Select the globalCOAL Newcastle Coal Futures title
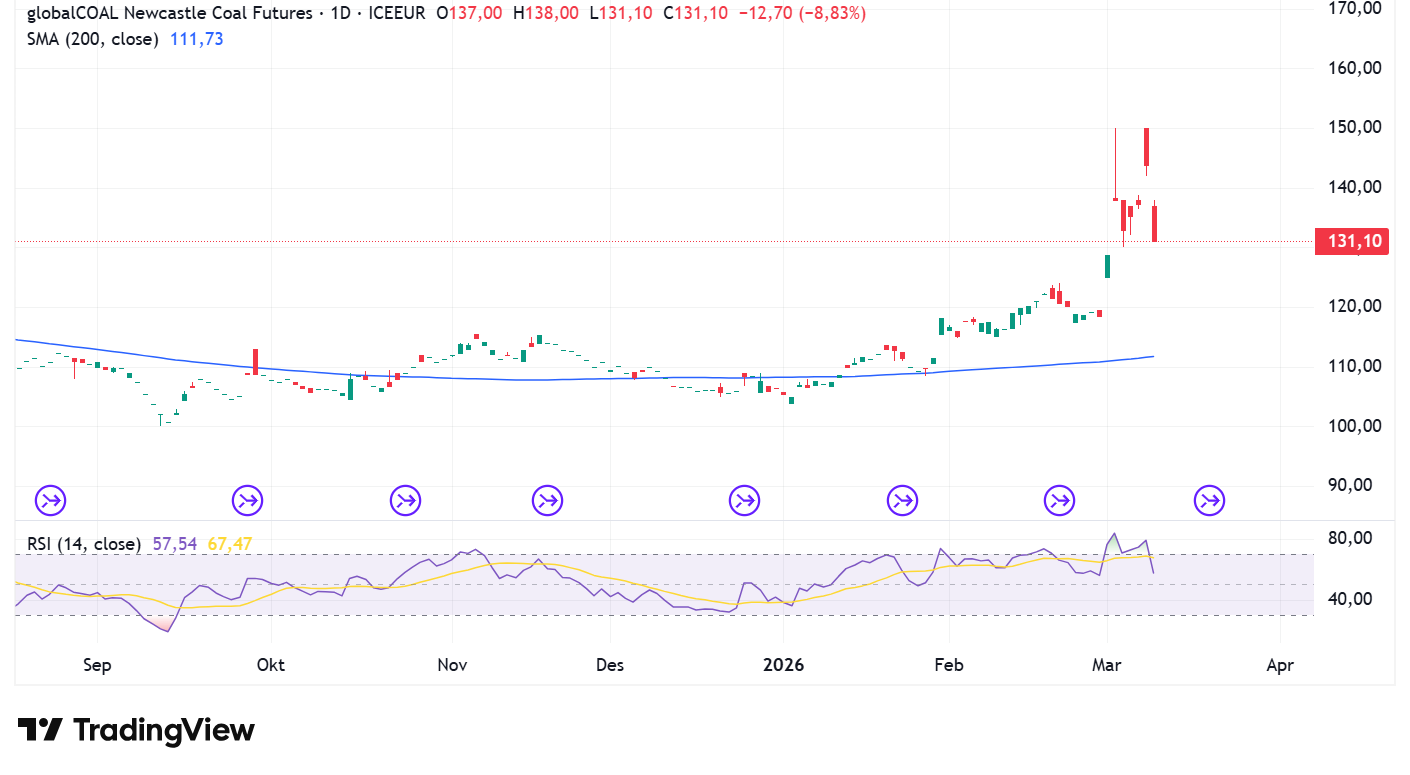 click(x=169, y=13)
